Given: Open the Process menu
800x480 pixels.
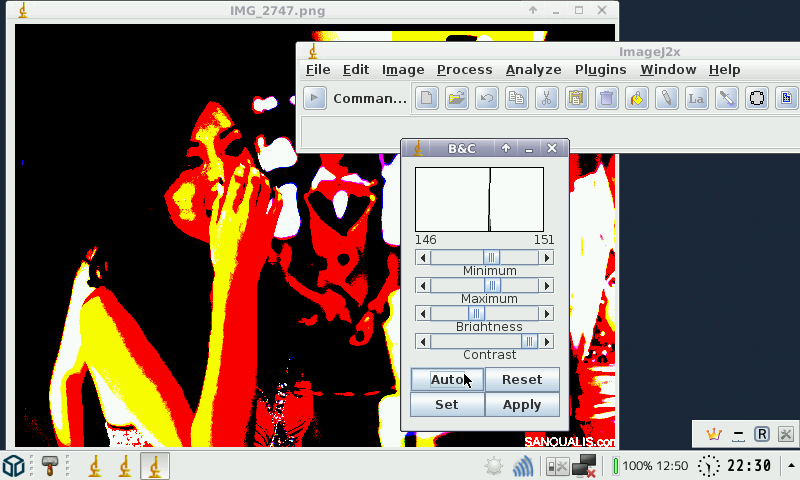Looking at the screenshot, I should tap(464, 69).
